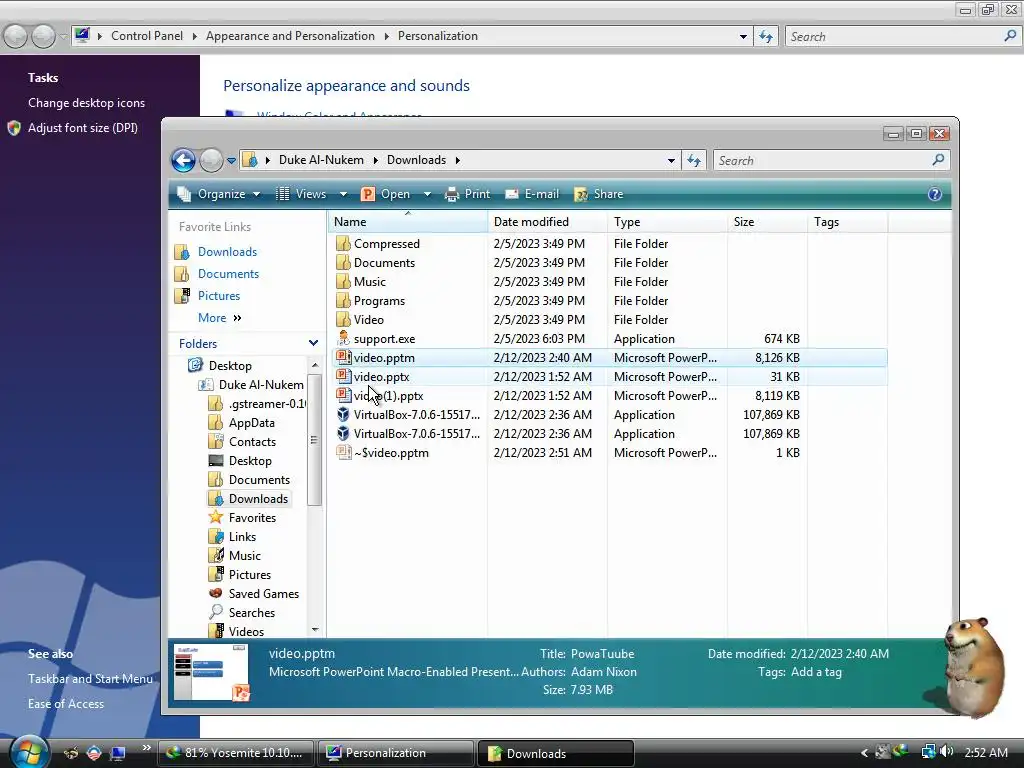Select Favorites star folder in tree

(252, 518)
